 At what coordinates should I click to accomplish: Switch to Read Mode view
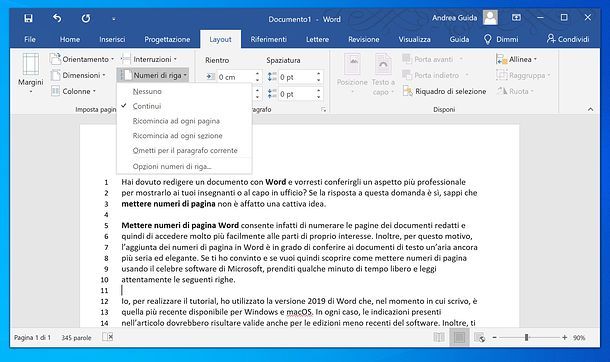coord(439,337)
